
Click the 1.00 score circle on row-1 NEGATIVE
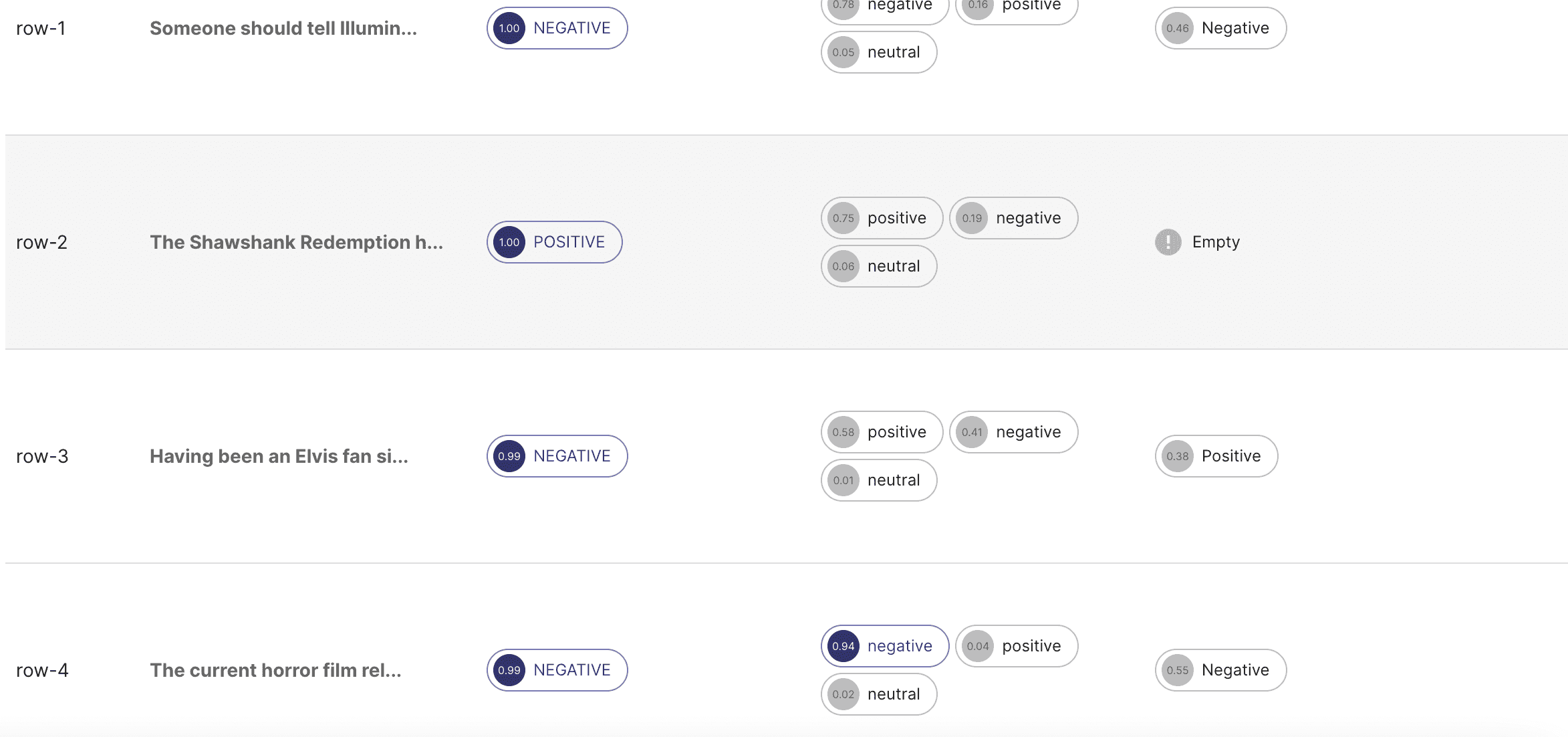(x=509, y=28)
